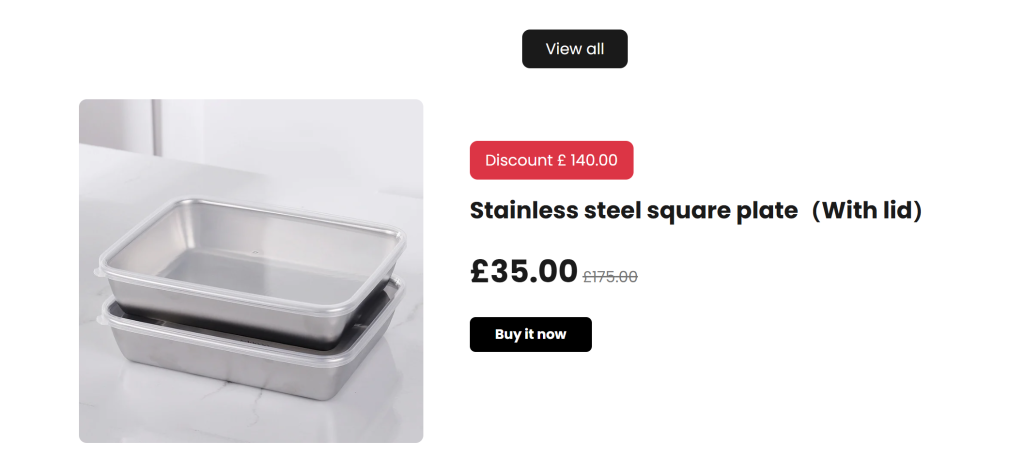This screenshot has width=1024, height=457.
Task: Click the red Discount £ 140.00 badge
Action: (x=551, y=160)
